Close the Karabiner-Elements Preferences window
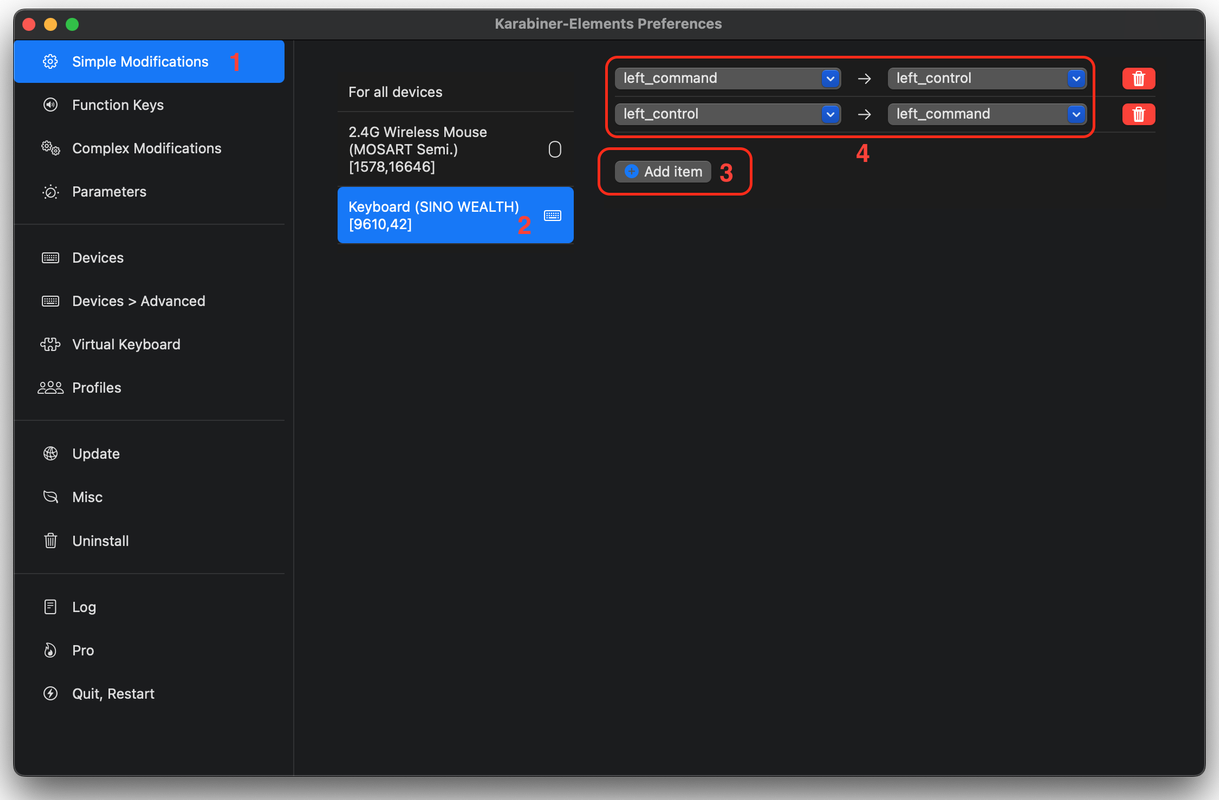Screen dimensions: 1219x800 tap(30, 24)
